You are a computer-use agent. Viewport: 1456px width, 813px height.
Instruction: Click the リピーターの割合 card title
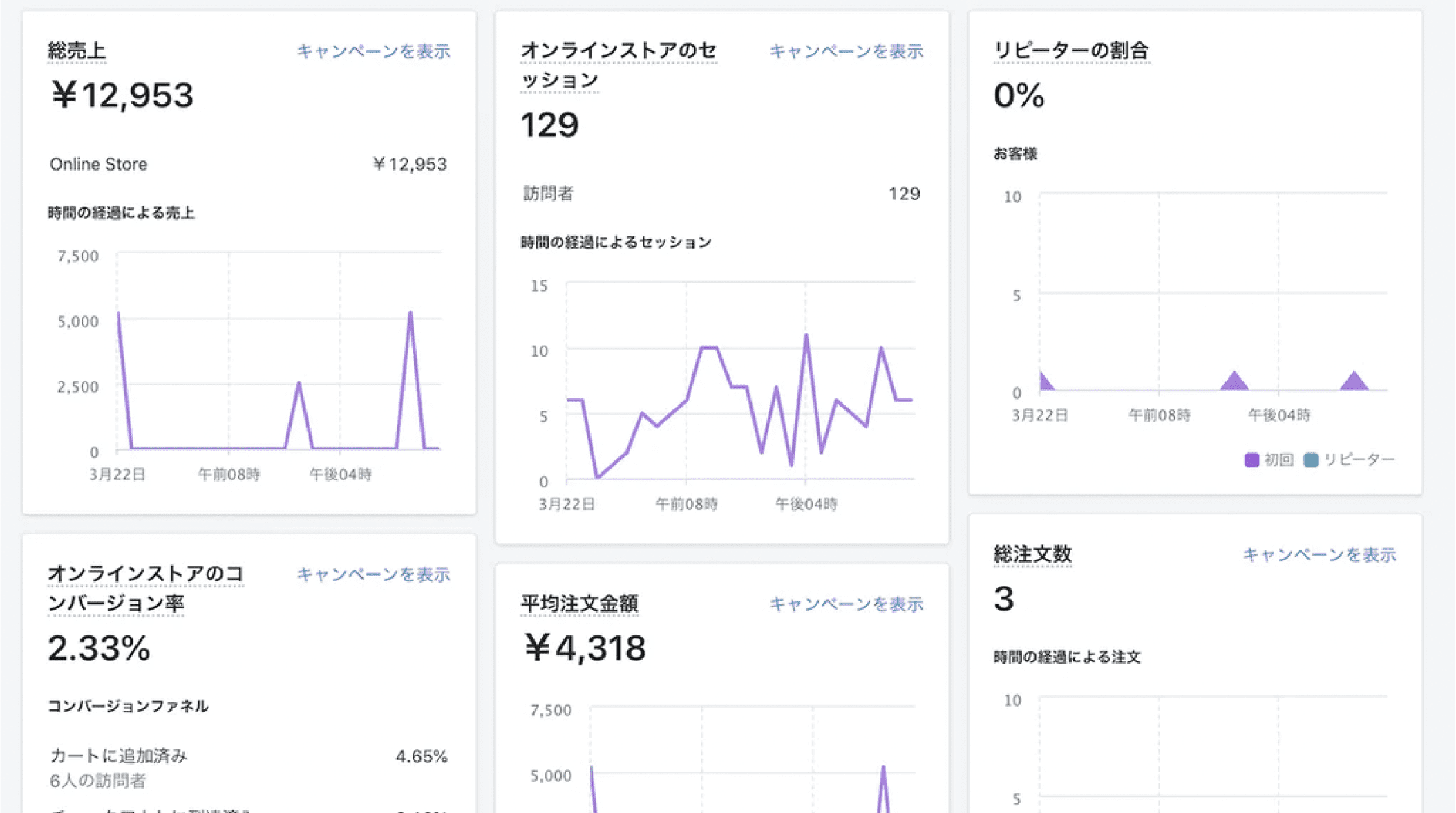click(x=1071, y=50)
